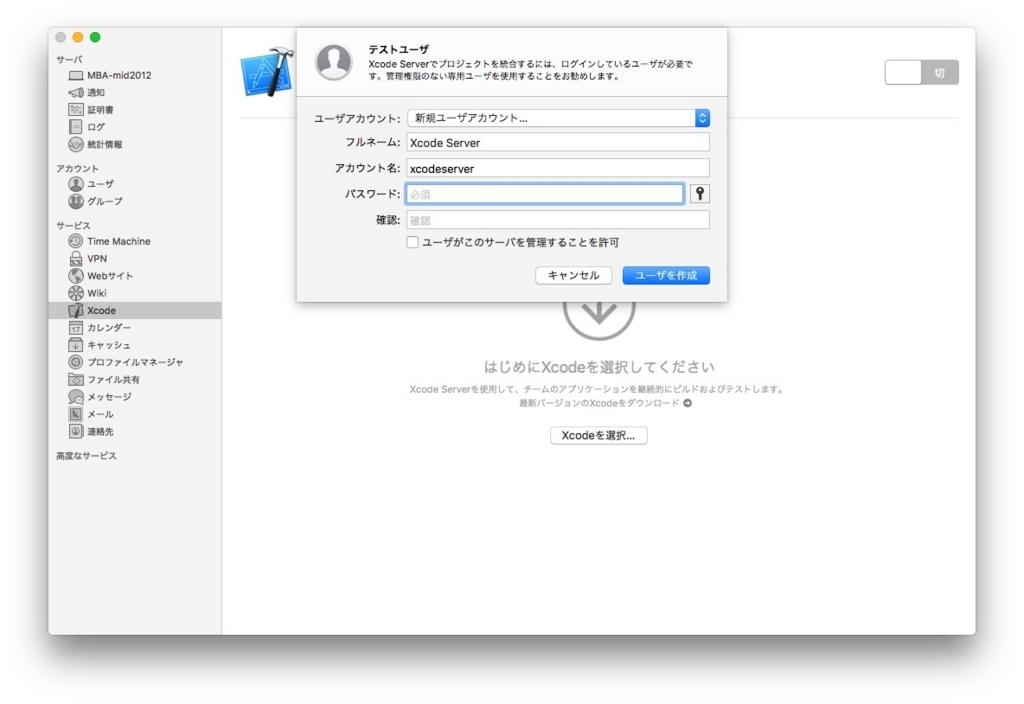Select the カレンダー row label
The image size is (1024, 704).
[x=109, y=328]
